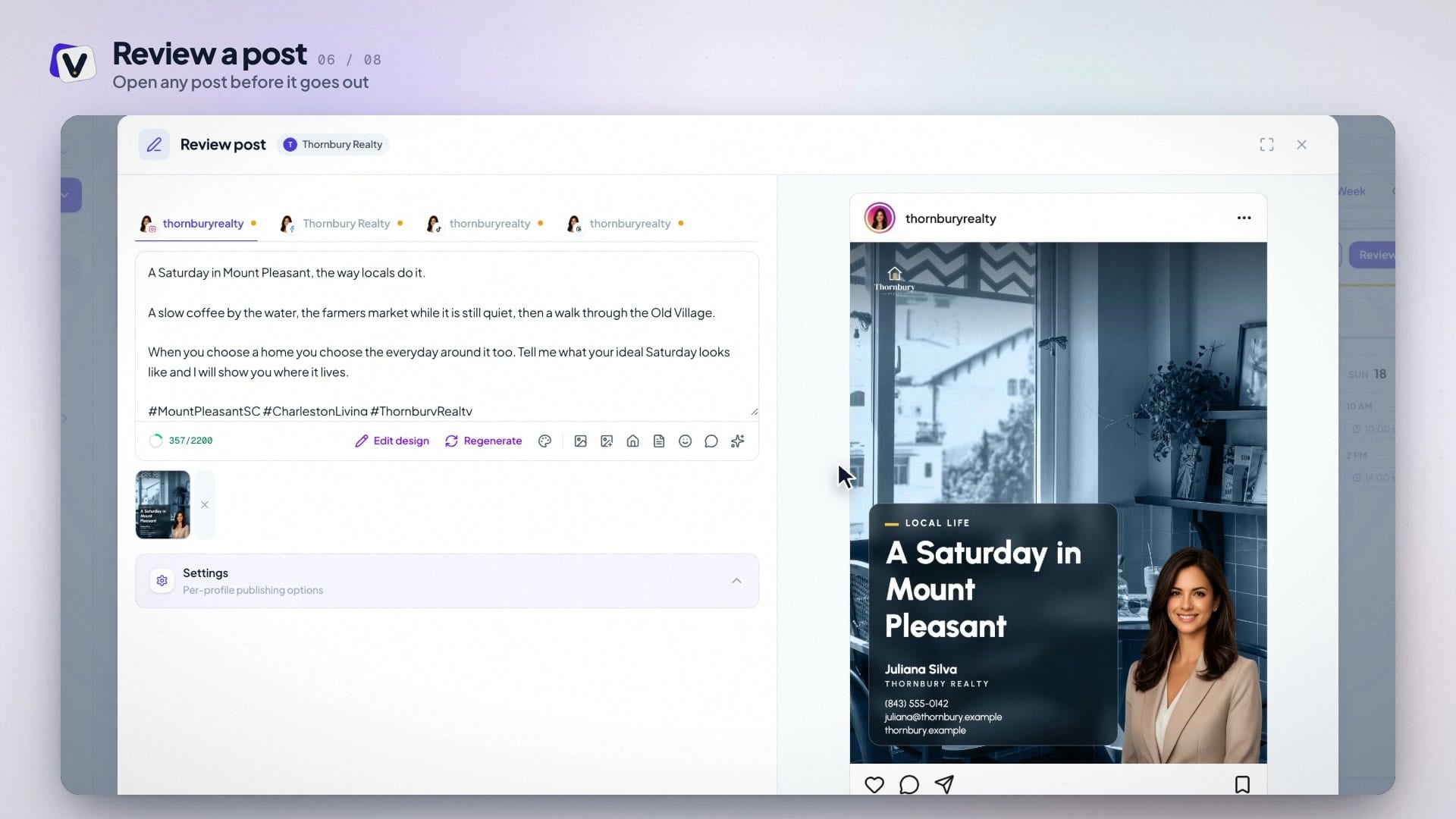Click the Thornbury Realty brand chip
This screenshot has height=819, width=1456.
click(333, 145)
